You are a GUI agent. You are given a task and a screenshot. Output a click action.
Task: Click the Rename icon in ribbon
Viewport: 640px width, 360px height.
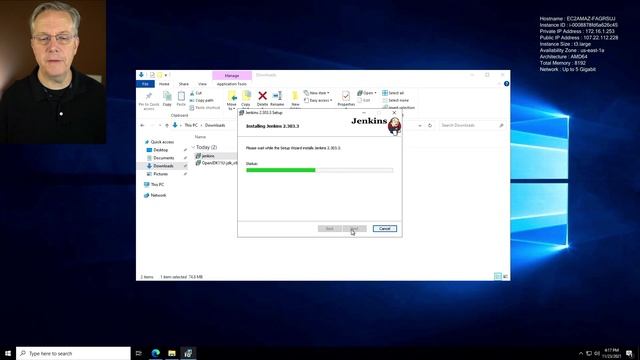click(x=277, y=96)
